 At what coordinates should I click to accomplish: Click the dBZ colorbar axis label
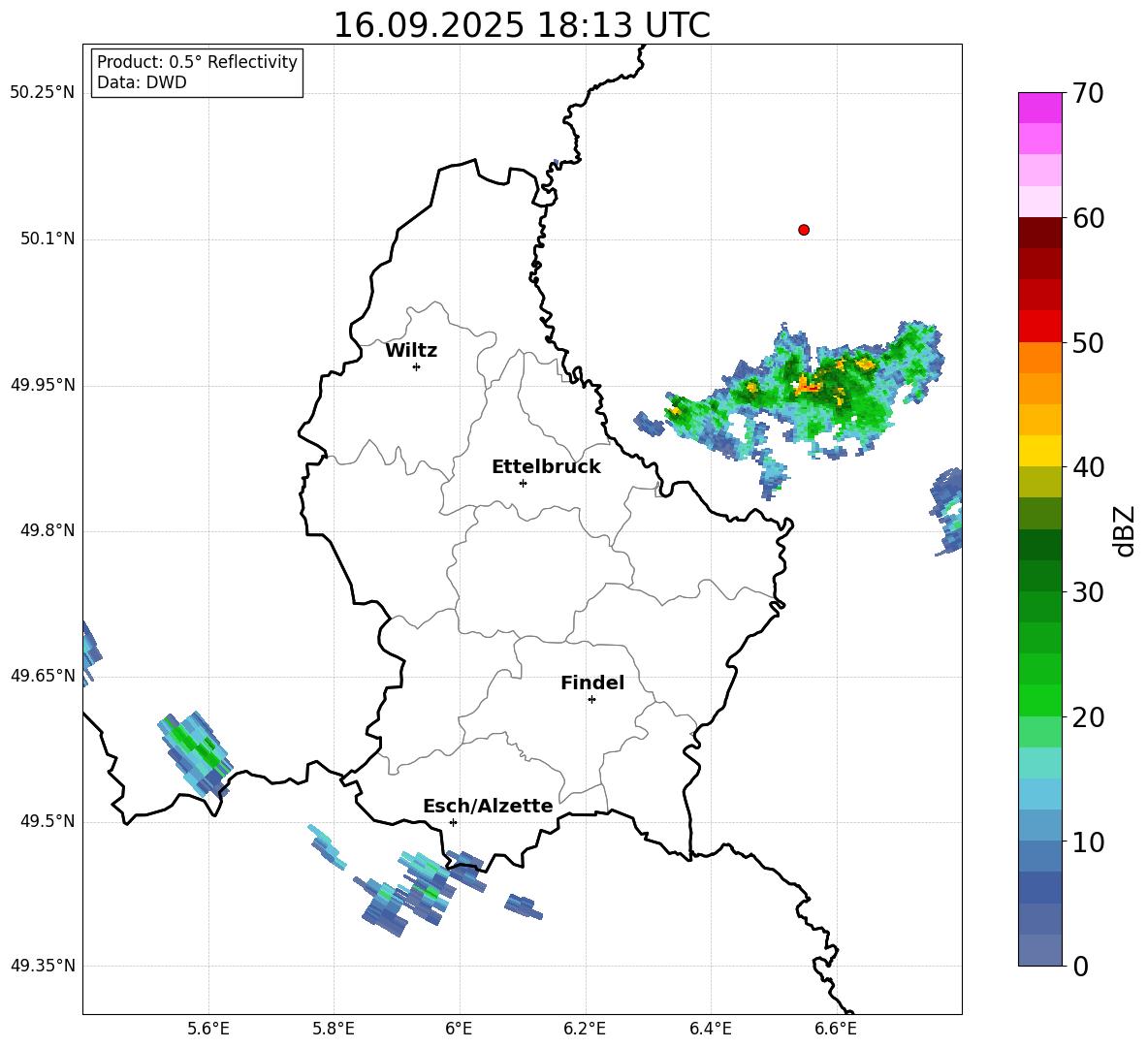(x=1124, y=530)
